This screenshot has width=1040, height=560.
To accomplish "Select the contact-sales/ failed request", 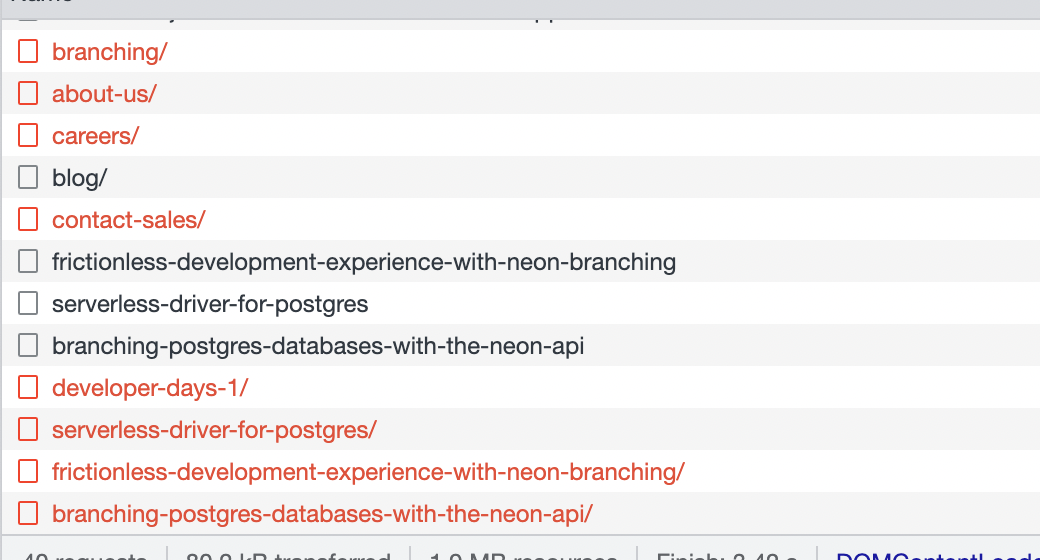I will tap(128, 220).
